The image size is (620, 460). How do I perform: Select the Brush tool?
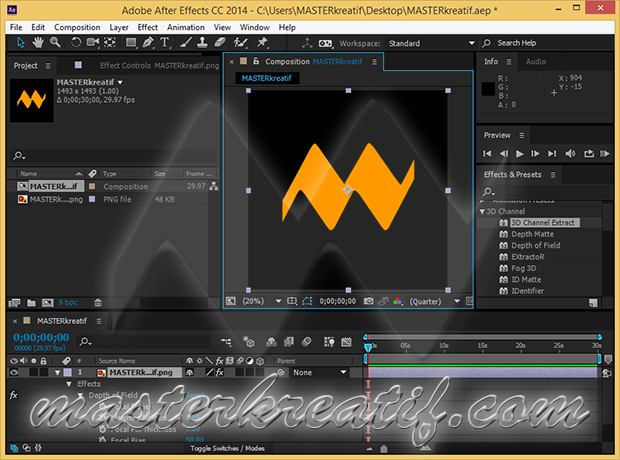point(185,42)
